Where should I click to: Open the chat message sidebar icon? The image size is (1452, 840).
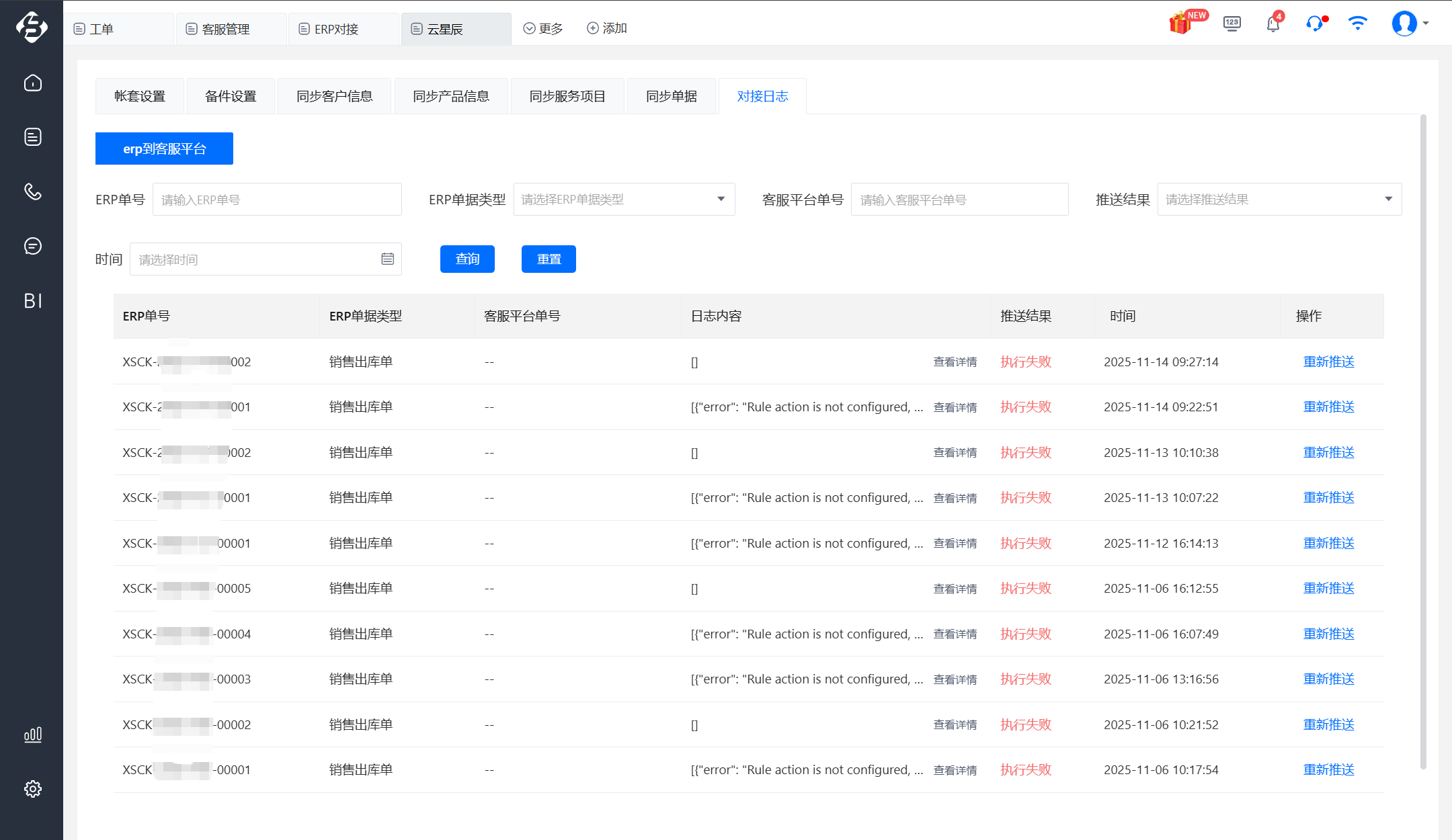32,246
